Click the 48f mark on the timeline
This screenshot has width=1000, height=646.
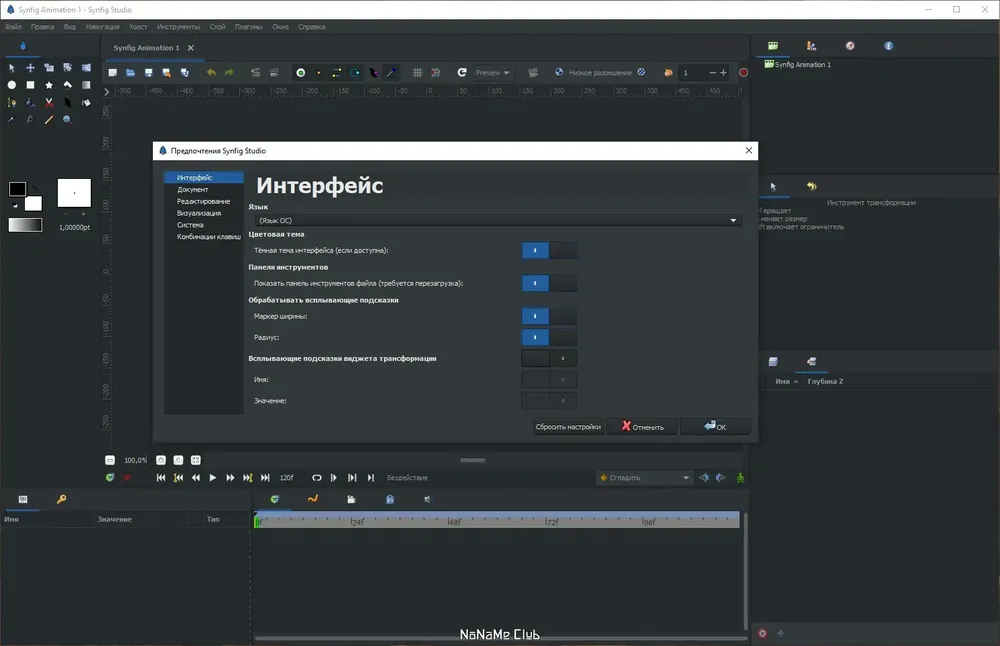pos(453,522)
